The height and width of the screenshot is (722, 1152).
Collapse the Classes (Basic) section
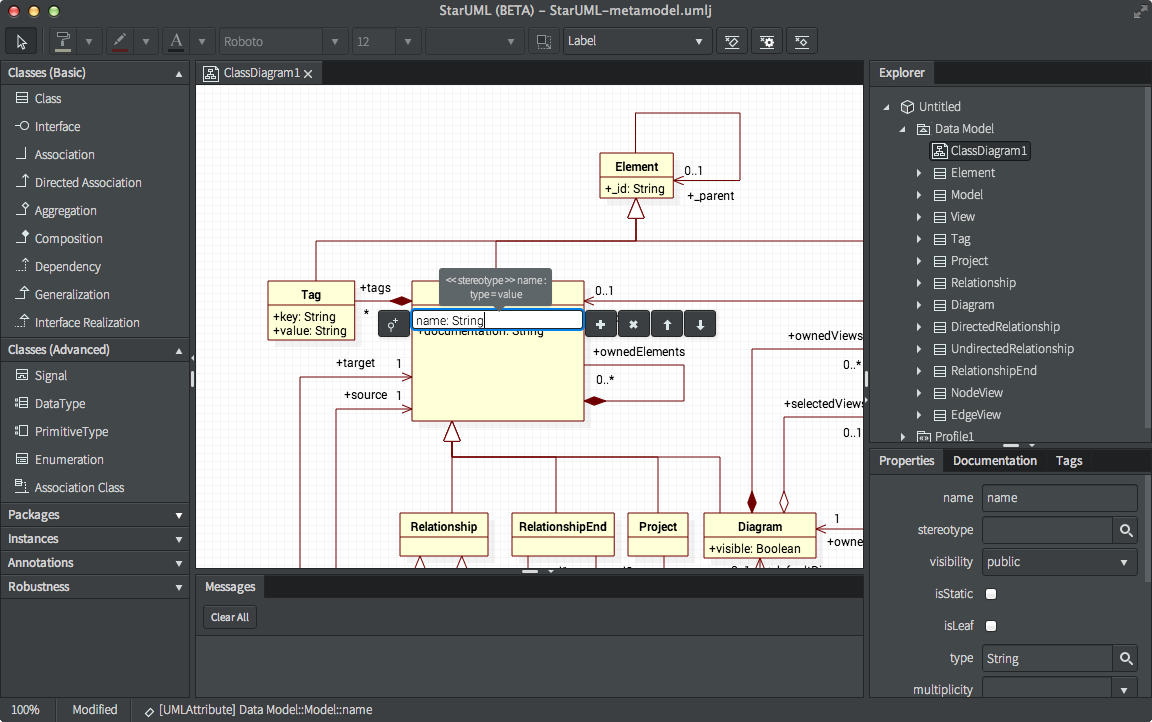[x=178, y=72]
